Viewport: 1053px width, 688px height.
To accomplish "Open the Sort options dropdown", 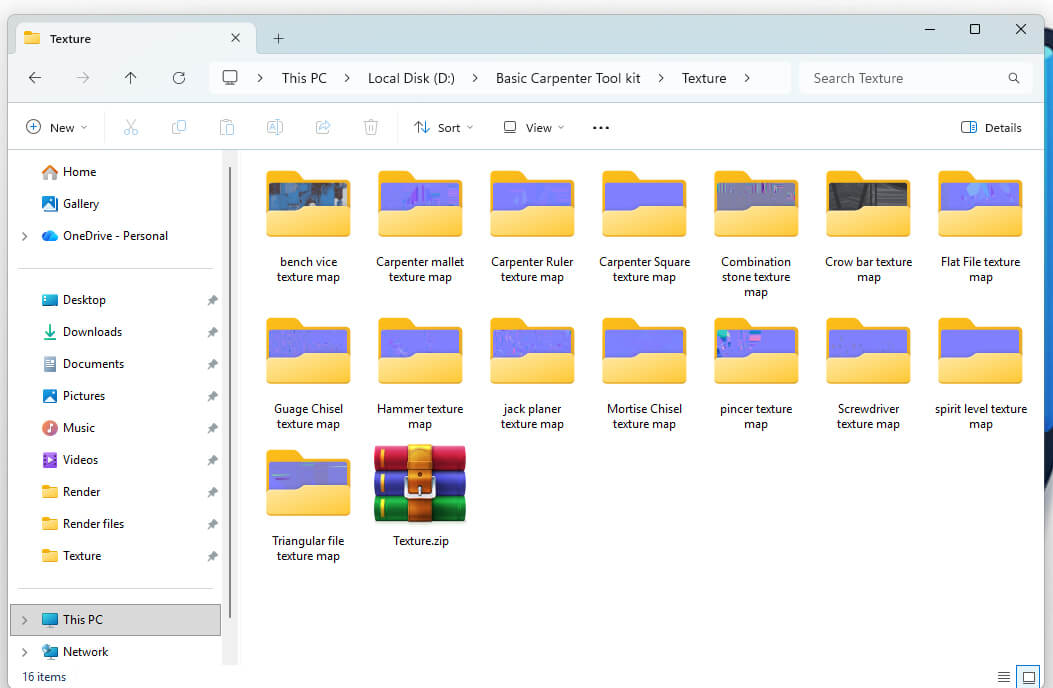I will click(444, 128).
